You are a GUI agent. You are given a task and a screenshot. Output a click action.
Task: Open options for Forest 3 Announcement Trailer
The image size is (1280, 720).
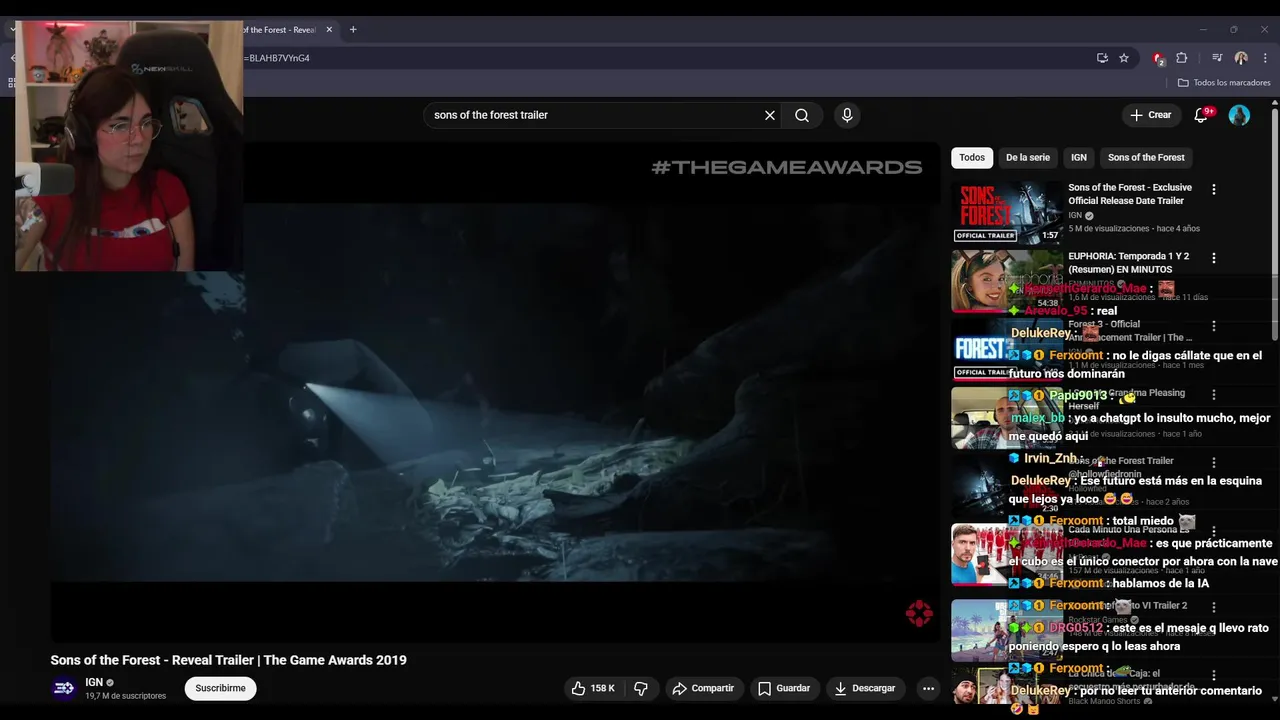click(x=1214, y=326)
